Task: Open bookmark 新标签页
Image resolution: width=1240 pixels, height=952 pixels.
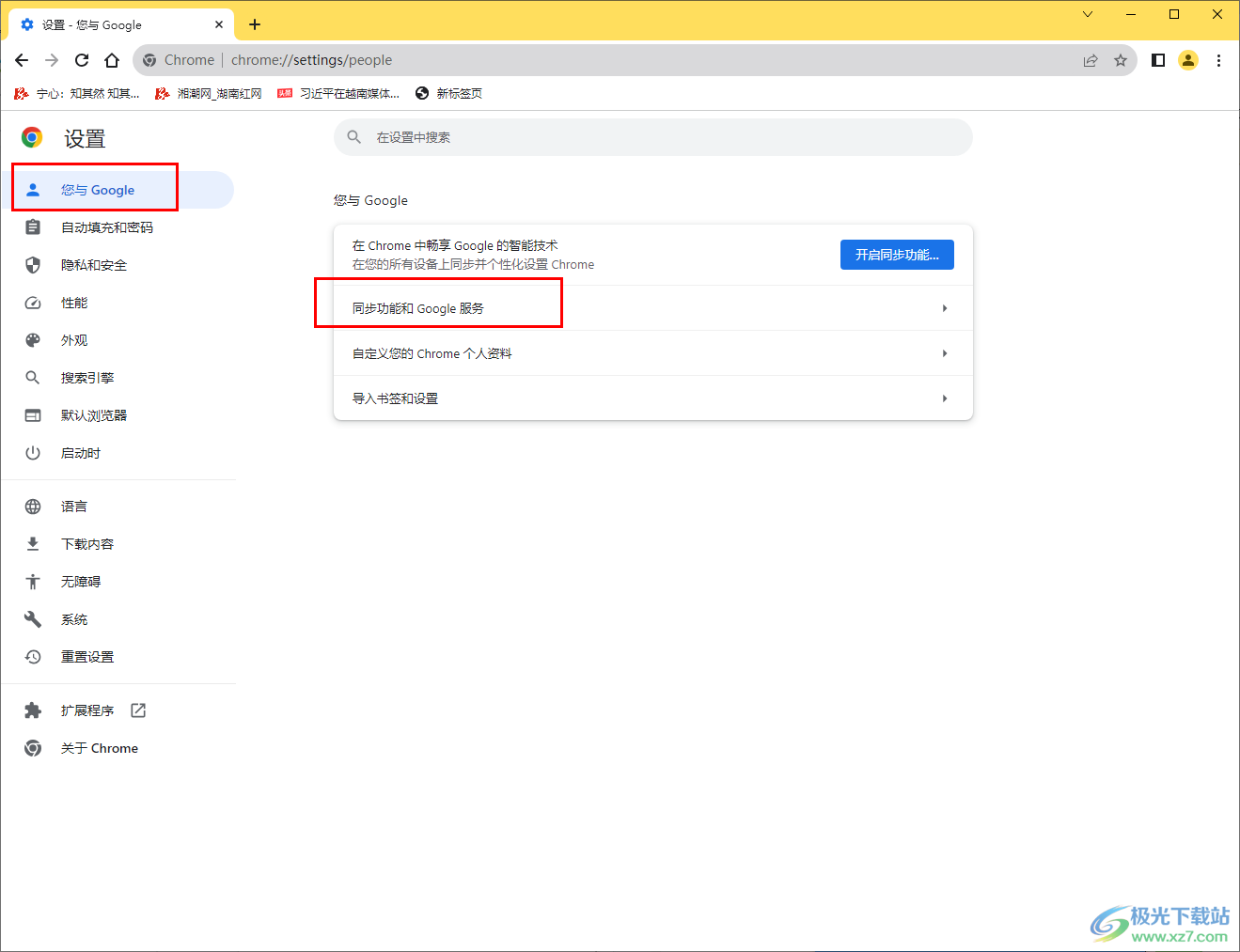Action: [x=449, y=93]
